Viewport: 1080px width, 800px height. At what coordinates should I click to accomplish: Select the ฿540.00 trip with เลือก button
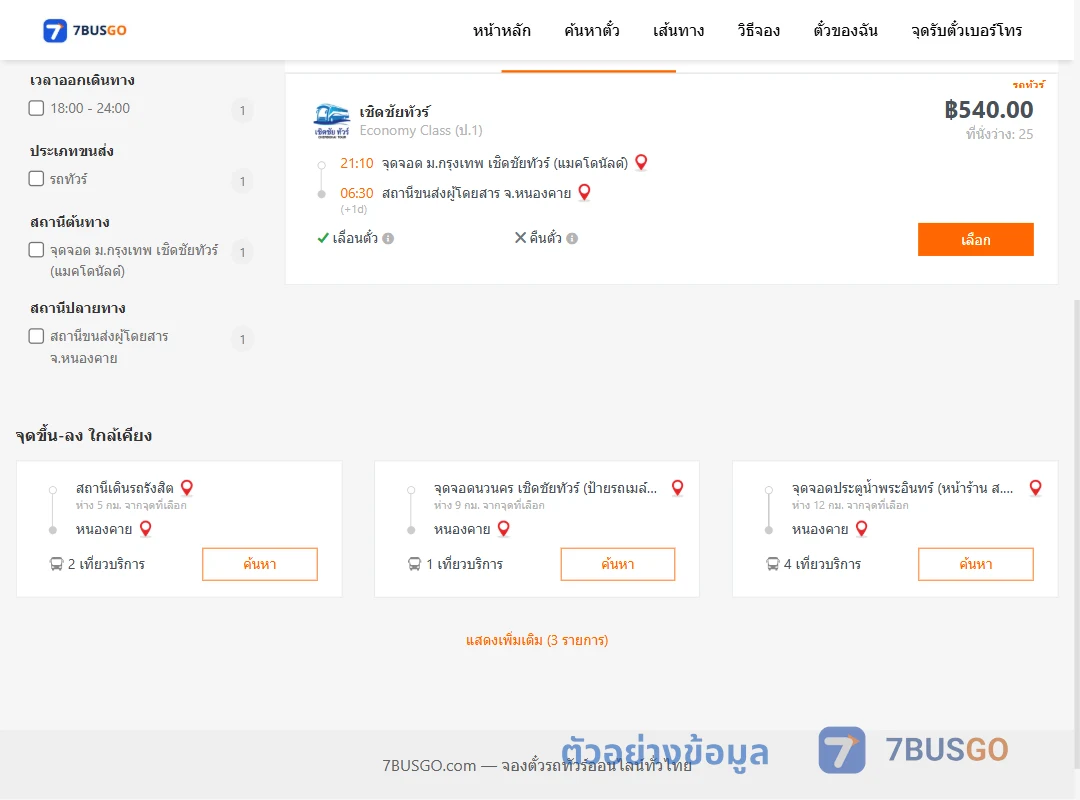[975, 239]
